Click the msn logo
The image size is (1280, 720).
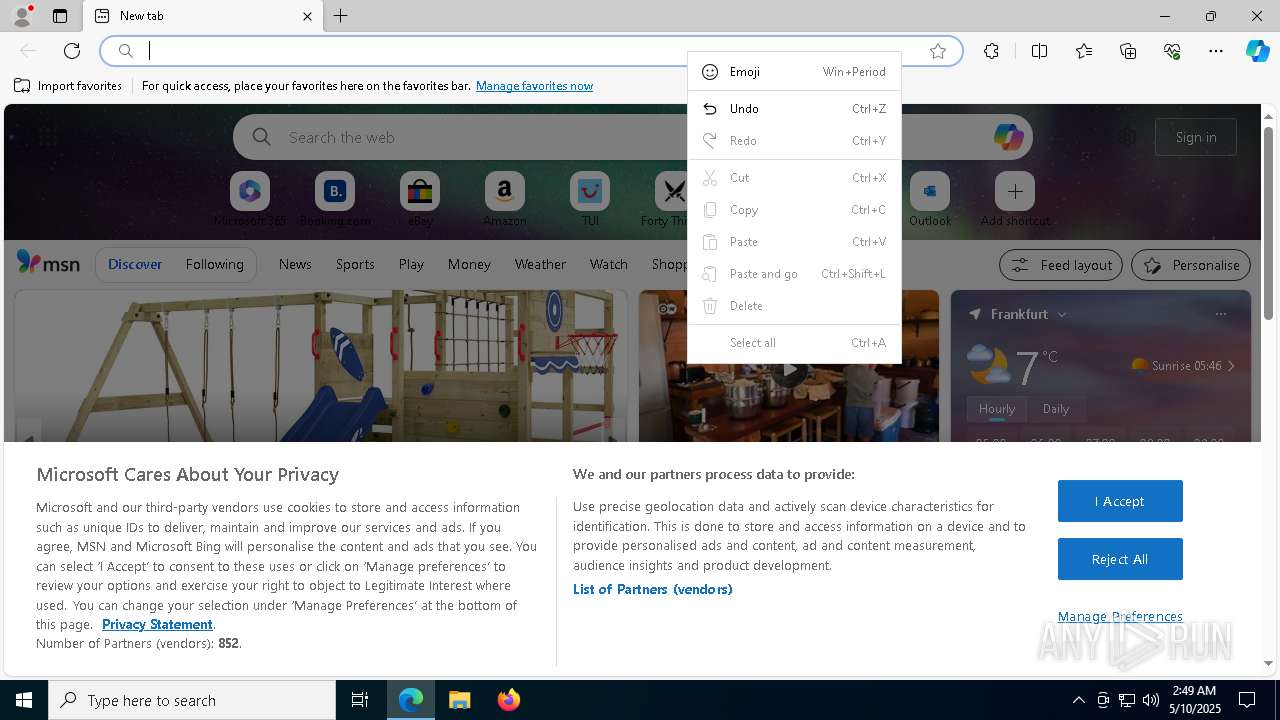tap(48, 263)
